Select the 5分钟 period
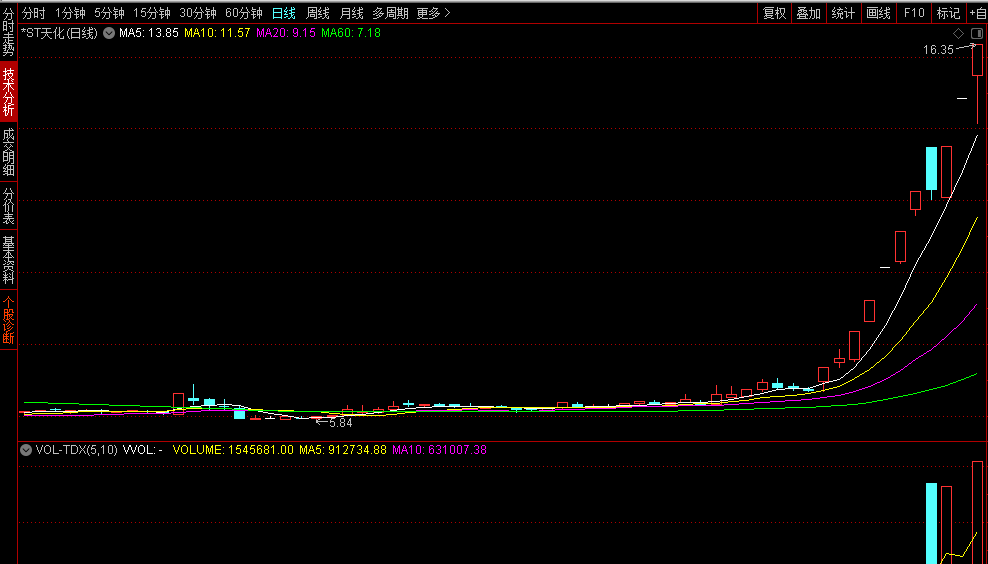The height and width of the screenshot is (564, 988). 109,13
